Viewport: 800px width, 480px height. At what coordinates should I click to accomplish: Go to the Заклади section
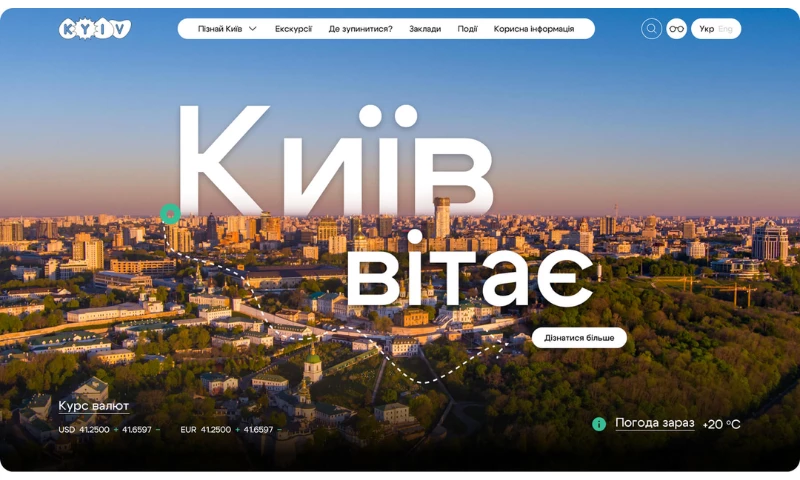click(424, 29)
